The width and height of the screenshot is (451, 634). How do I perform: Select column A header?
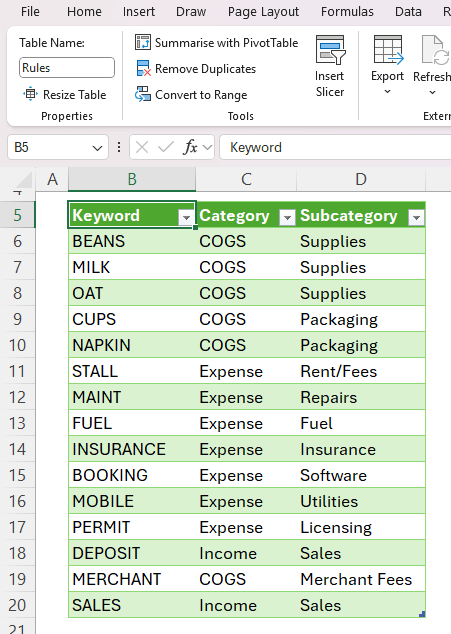52,179
